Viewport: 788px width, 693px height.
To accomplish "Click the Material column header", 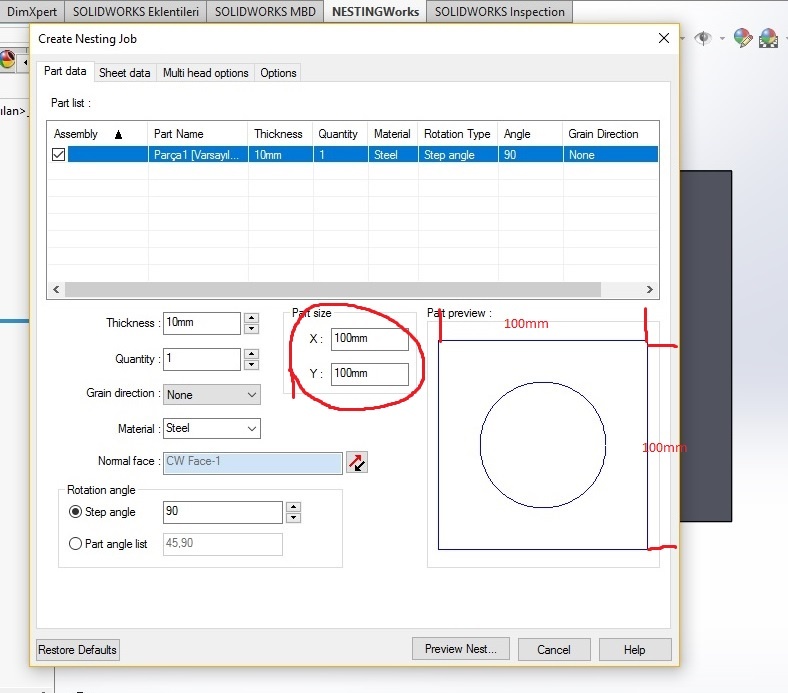I will point(393,134).
